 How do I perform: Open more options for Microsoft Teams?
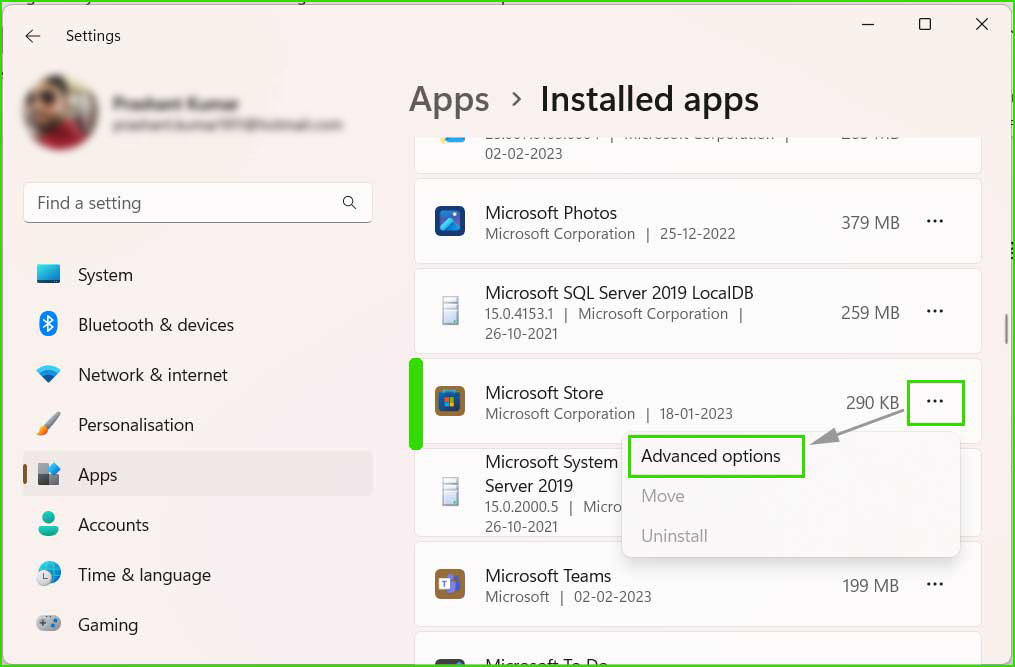tap(935, 585)
